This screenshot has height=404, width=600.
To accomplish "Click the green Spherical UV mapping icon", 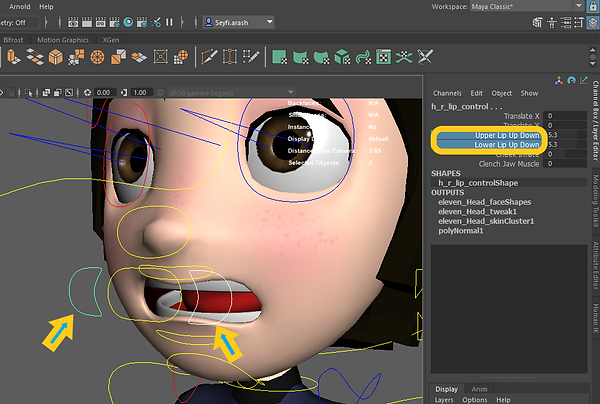I will pos(321,57).
